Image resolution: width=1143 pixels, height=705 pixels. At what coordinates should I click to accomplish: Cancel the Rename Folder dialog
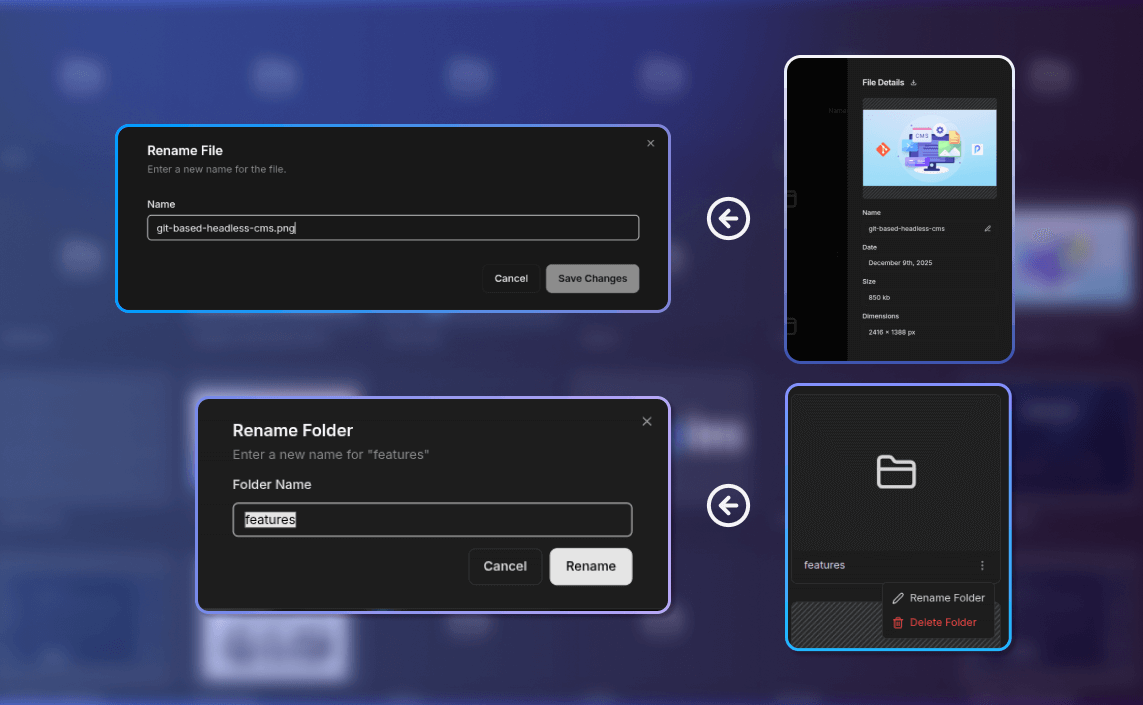click(x=505, y=566)
